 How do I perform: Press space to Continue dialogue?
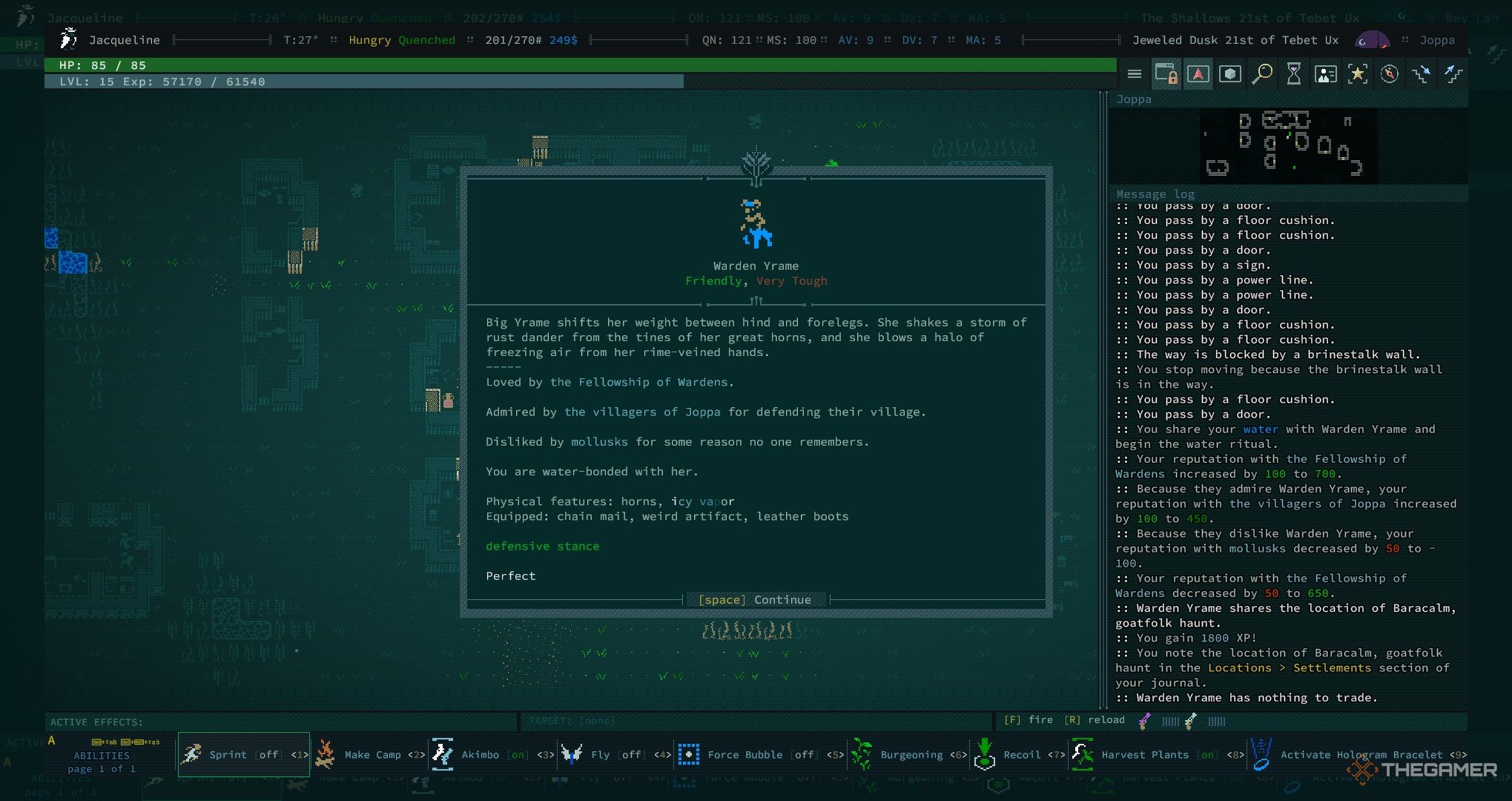(x=757, y=600)
